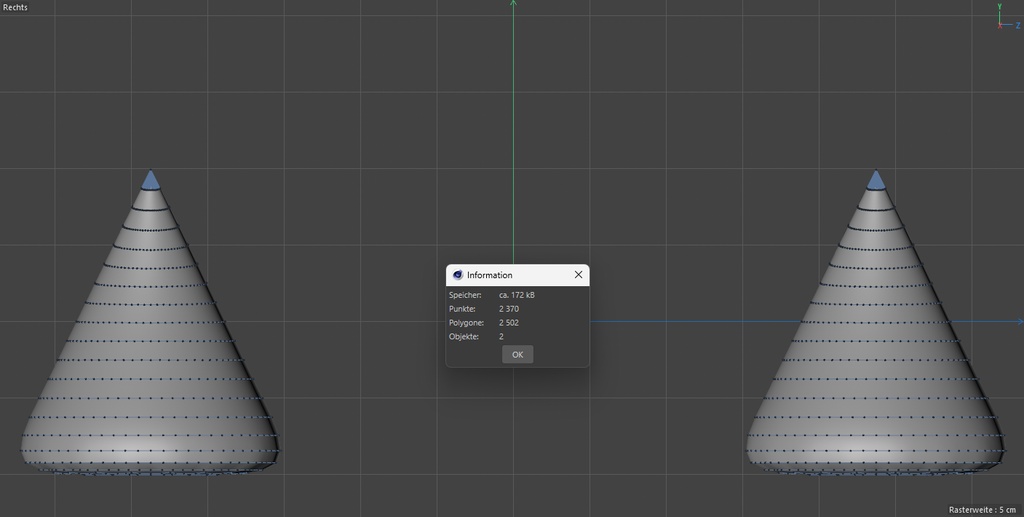Click the 'Information' dialog title text
The height and width of the screenshot is (517, 1024).
tap(489, 275)
